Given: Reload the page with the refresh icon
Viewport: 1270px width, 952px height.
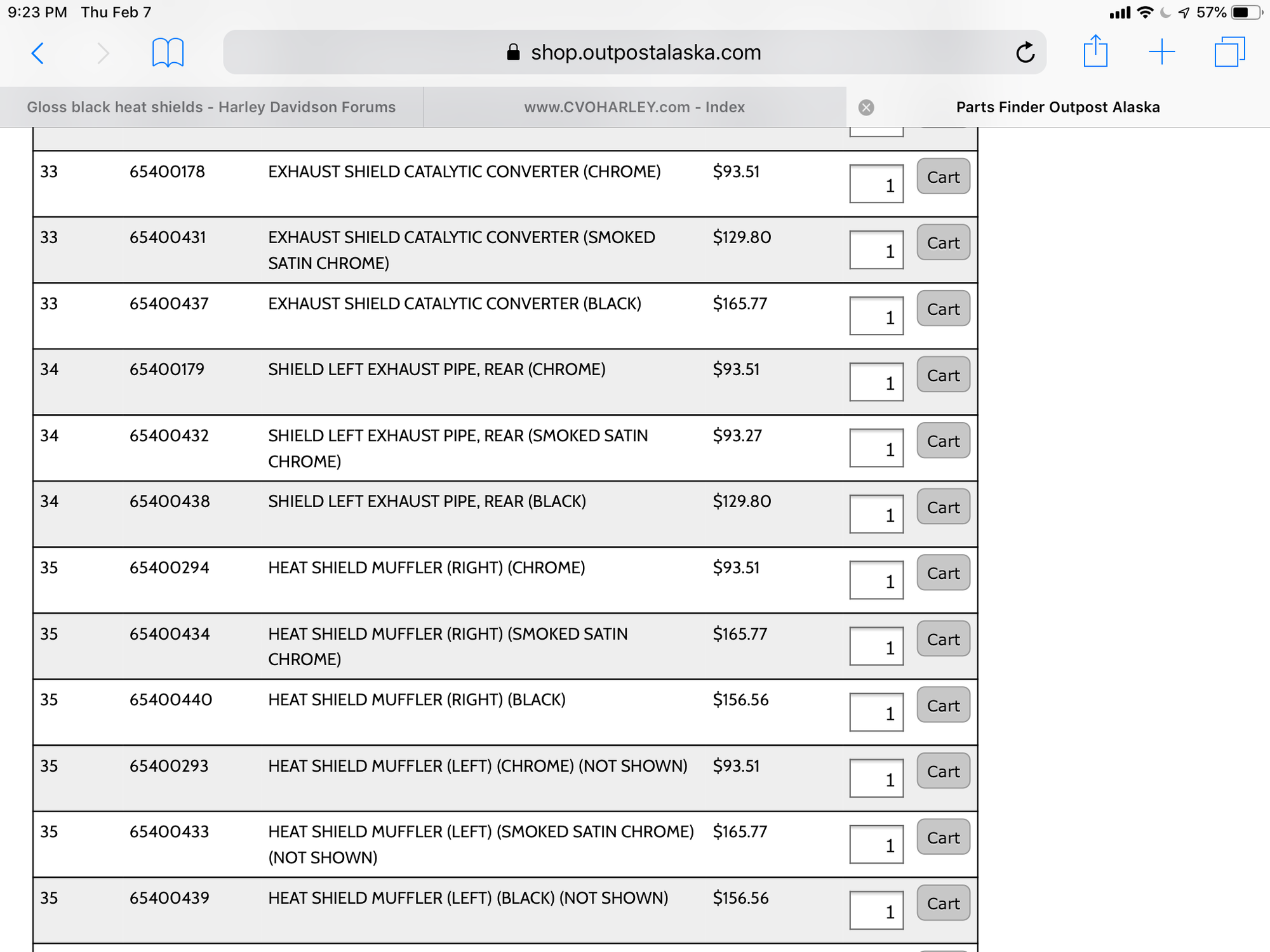Looking at the screenshot, I should [x=1025, y=53].
